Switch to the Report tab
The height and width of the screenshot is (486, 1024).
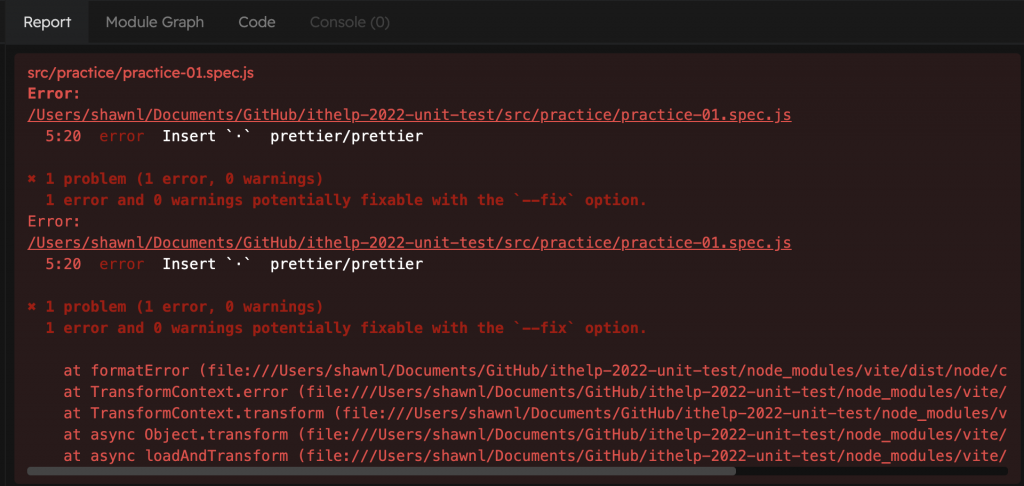[x=47, y=22]
